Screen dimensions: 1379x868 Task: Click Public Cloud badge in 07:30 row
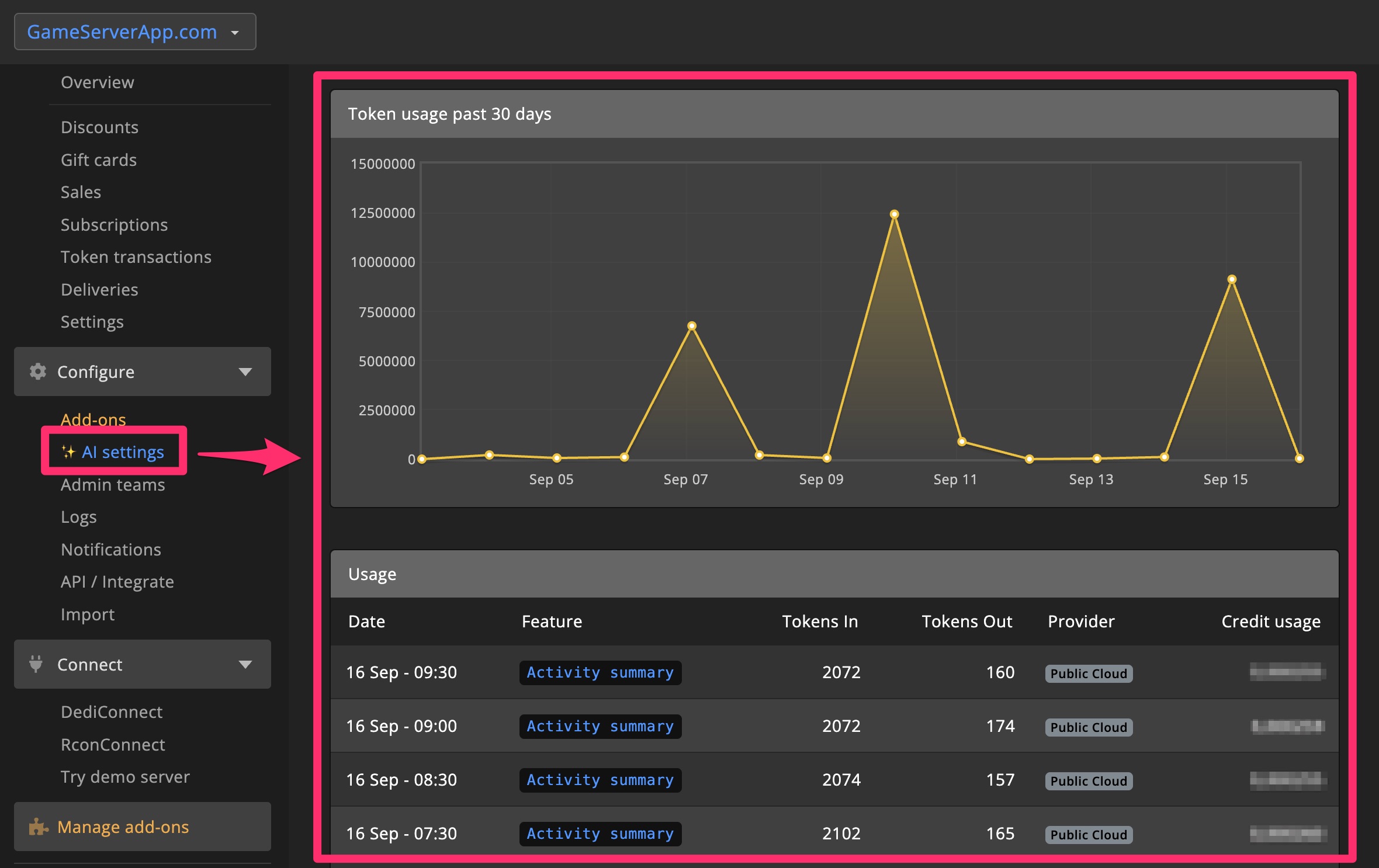point(1089,835)
